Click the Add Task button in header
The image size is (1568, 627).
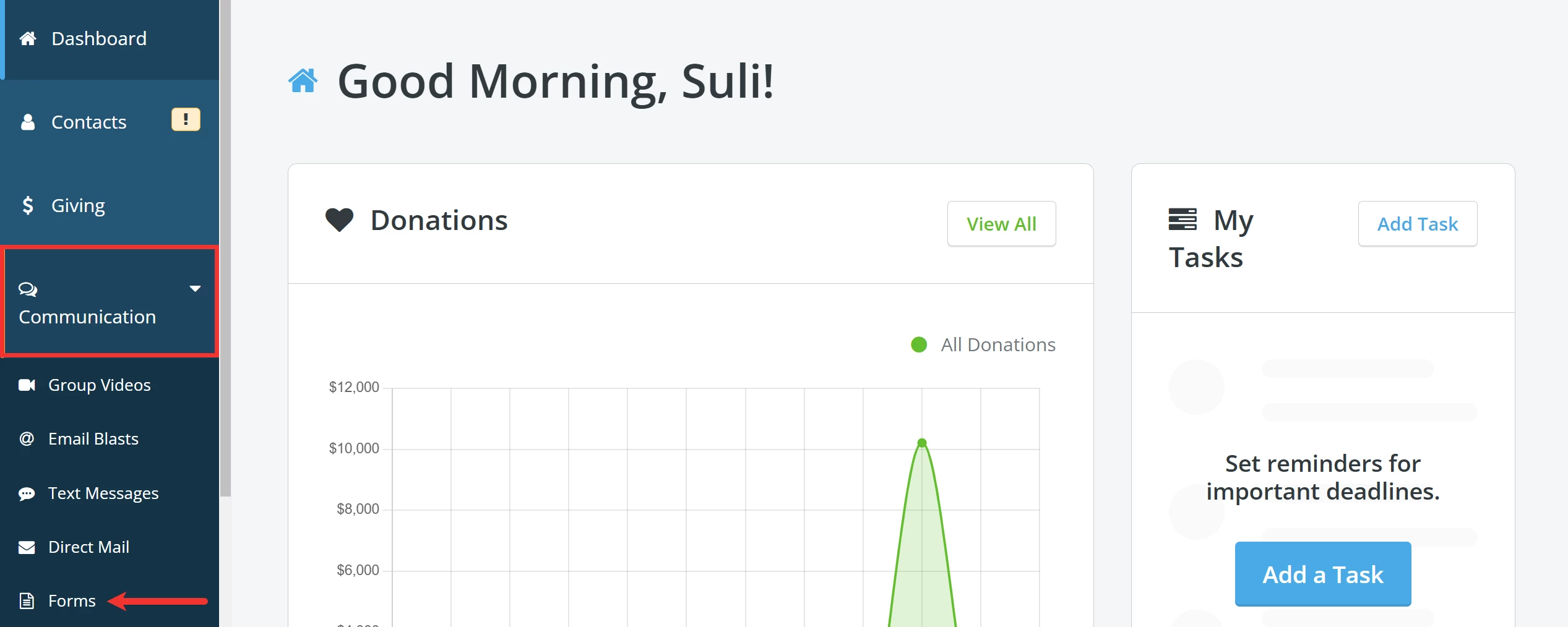coord(1417,224)
